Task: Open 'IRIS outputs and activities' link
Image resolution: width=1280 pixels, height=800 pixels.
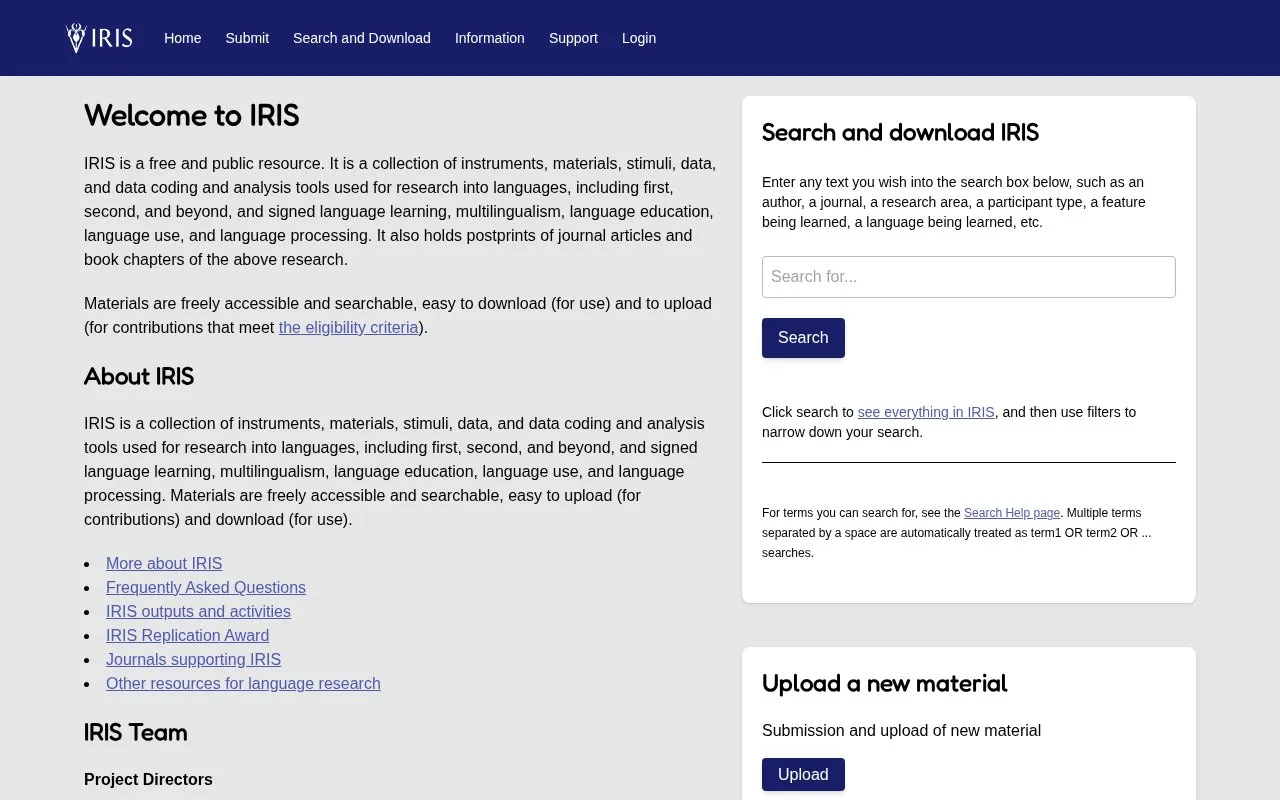Action: (198, 612)
